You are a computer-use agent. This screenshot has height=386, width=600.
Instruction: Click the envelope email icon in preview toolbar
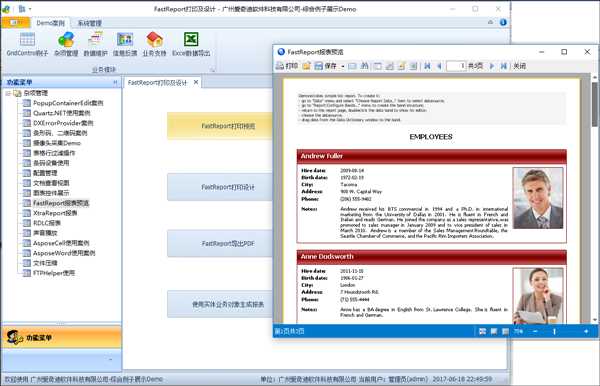(352, 66)
